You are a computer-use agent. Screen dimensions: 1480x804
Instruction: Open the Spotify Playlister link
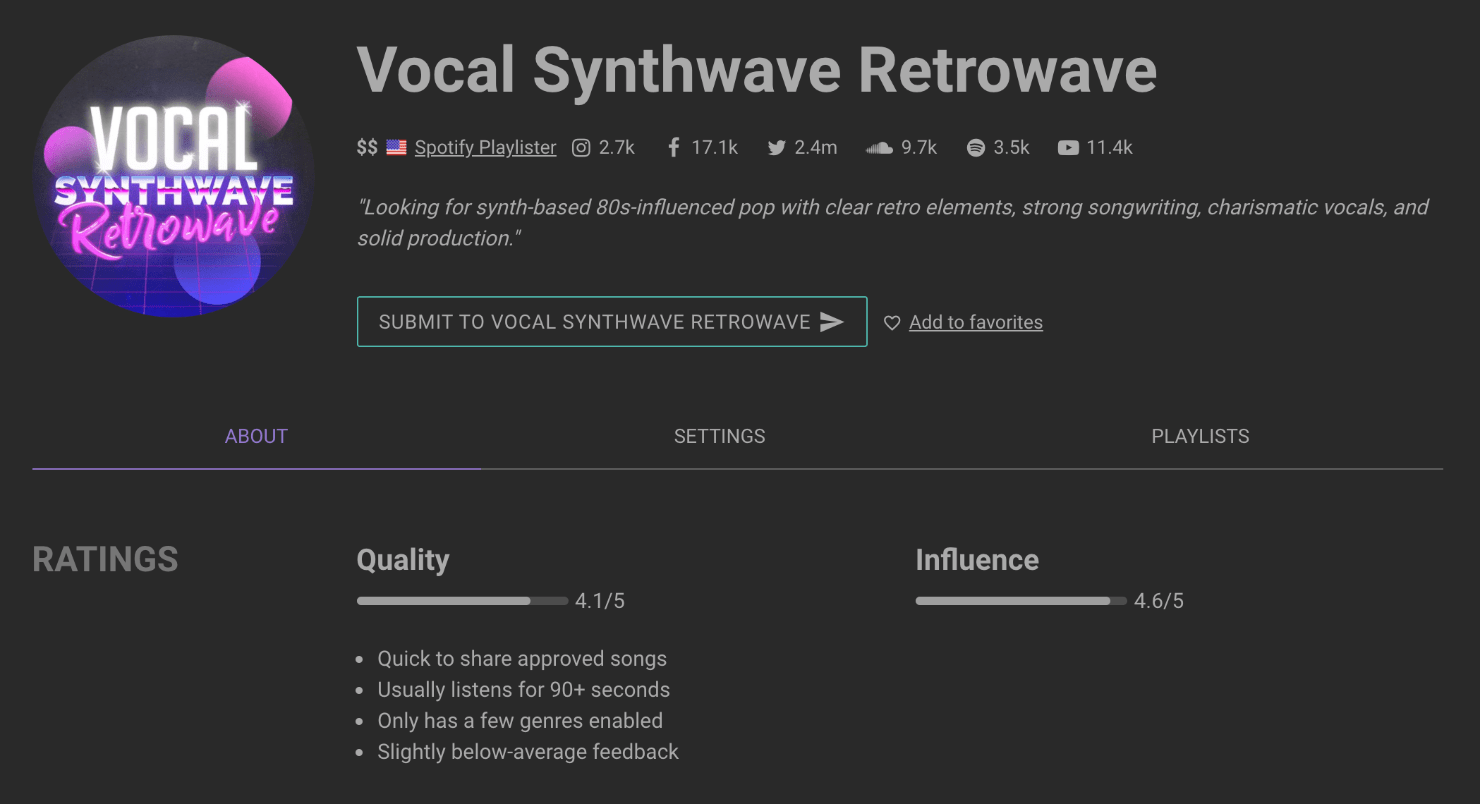click(x=485, y=147)
